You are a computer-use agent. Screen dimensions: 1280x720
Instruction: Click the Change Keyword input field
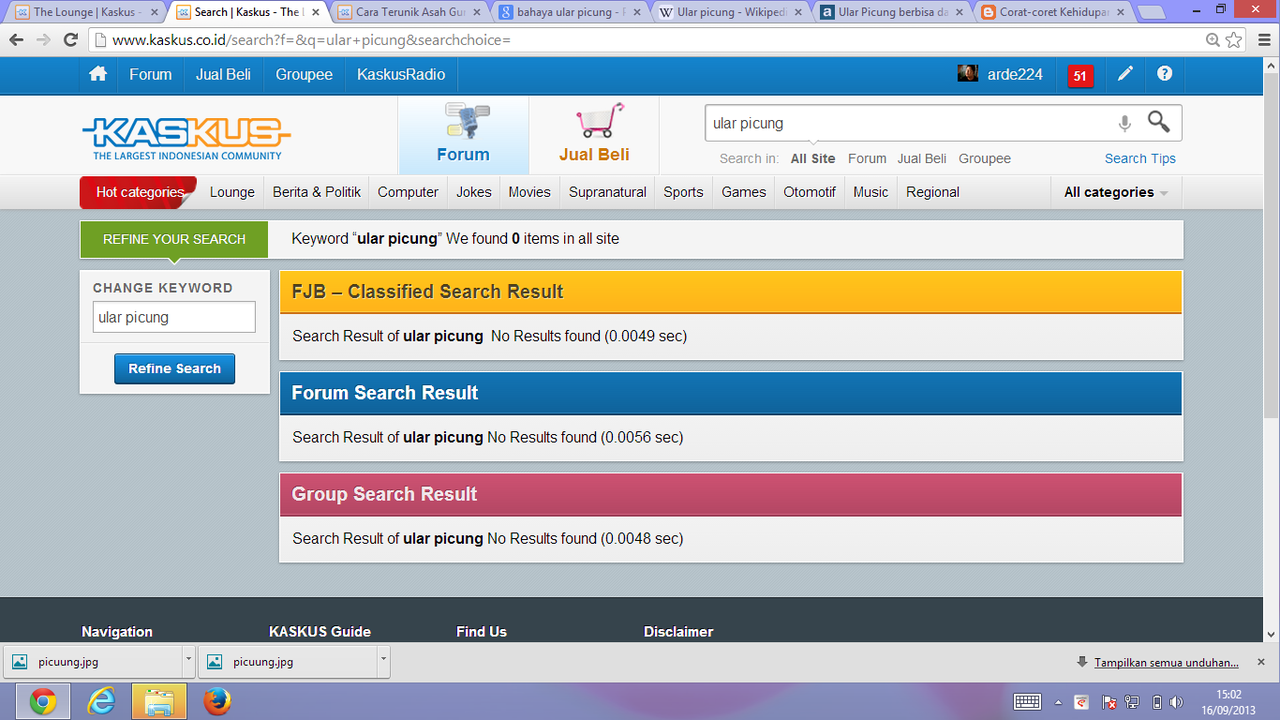click(x=174, y=317)
